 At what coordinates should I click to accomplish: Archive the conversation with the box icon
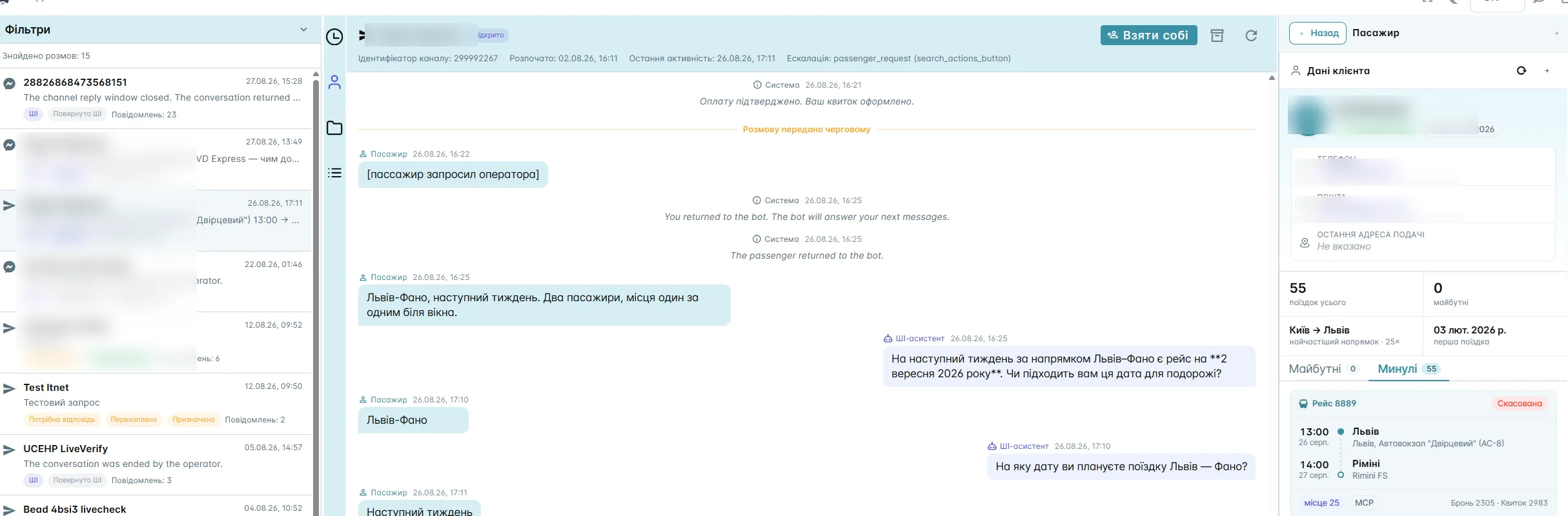coord(1217,35)
